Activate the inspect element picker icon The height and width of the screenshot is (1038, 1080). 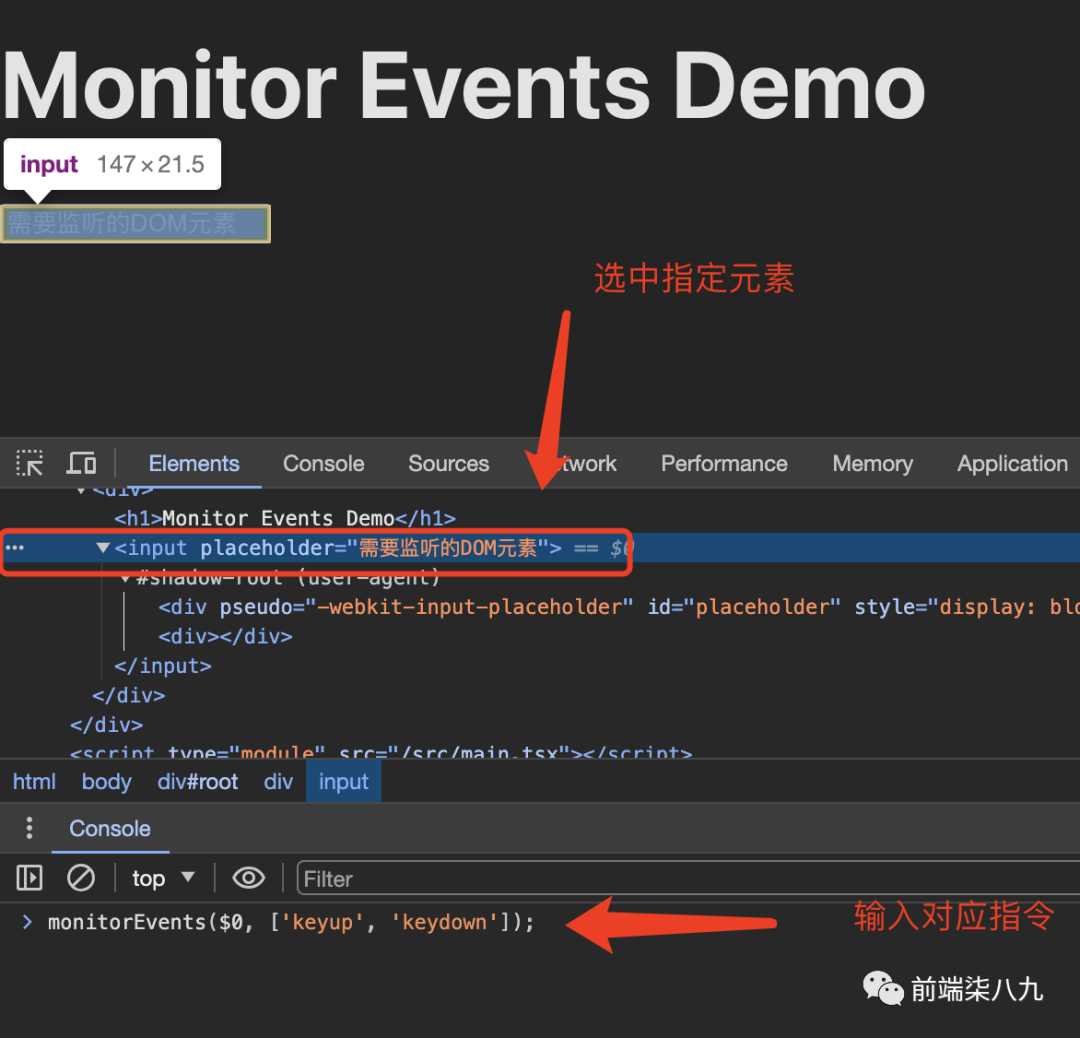point(30,463)
